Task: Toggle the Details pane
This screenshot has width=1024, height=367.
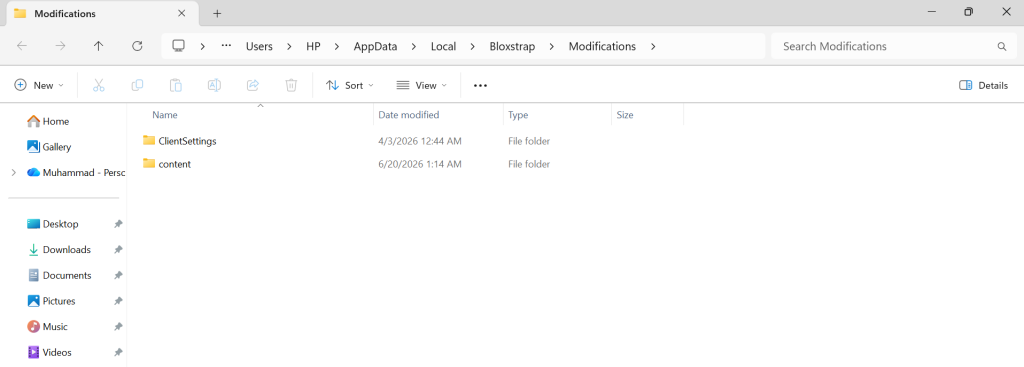Action: click(984, 86)
